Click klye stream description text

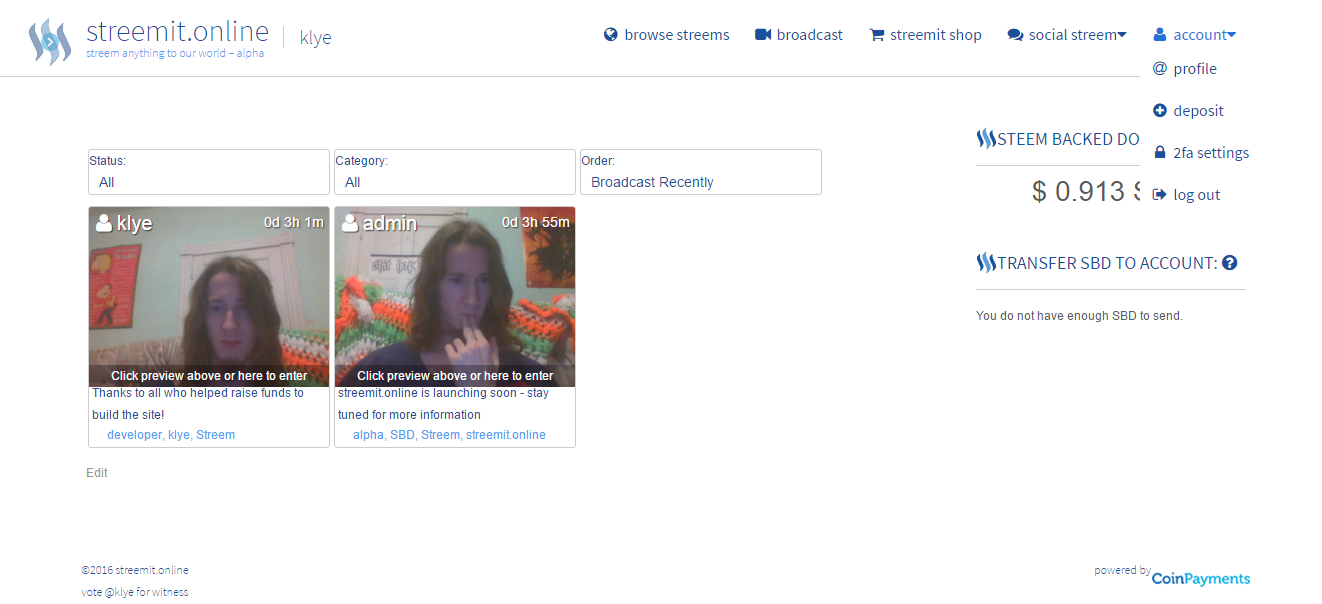tap(198, 404)
